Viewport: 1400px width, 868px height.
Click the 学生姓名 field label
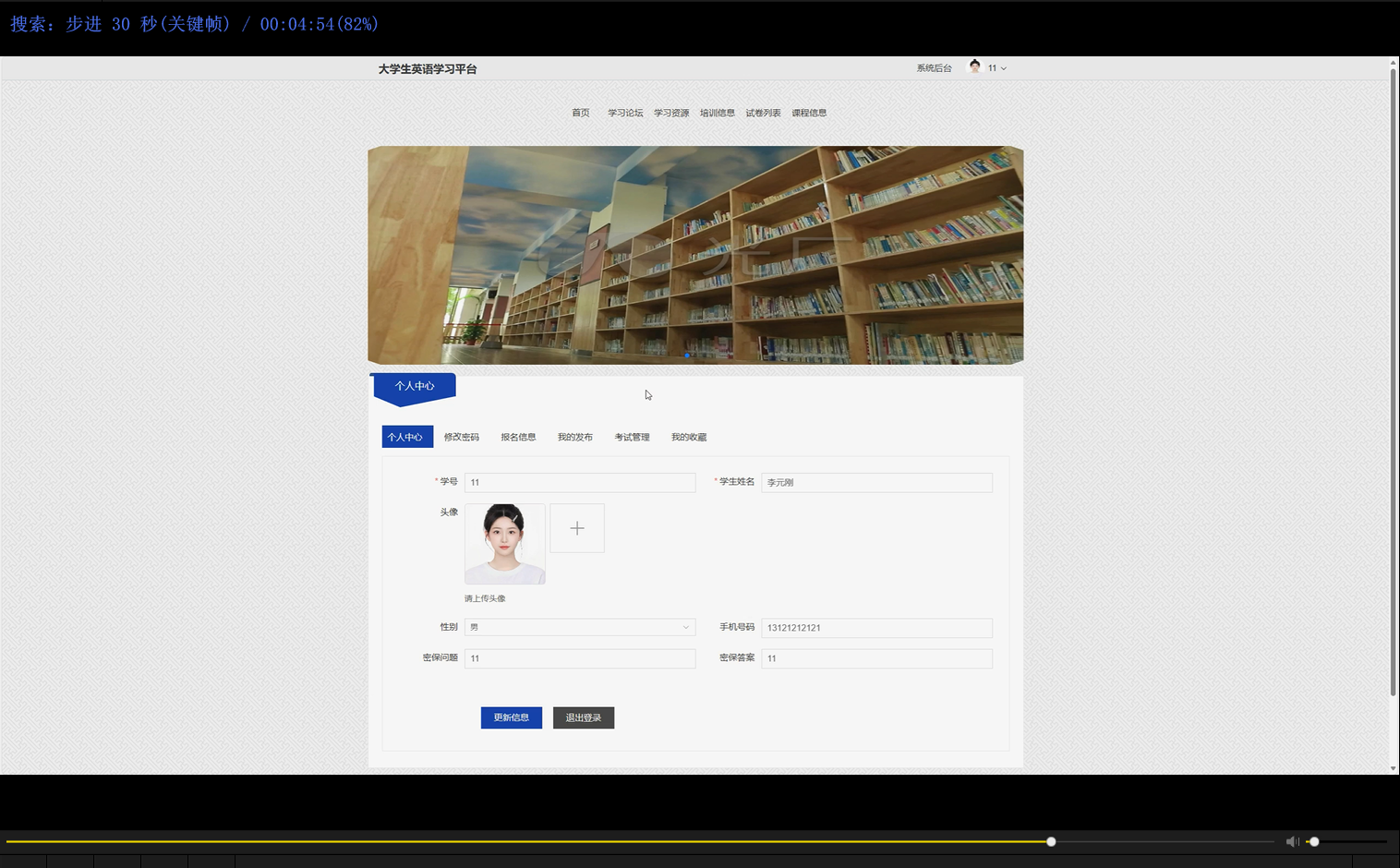(736, 481)
